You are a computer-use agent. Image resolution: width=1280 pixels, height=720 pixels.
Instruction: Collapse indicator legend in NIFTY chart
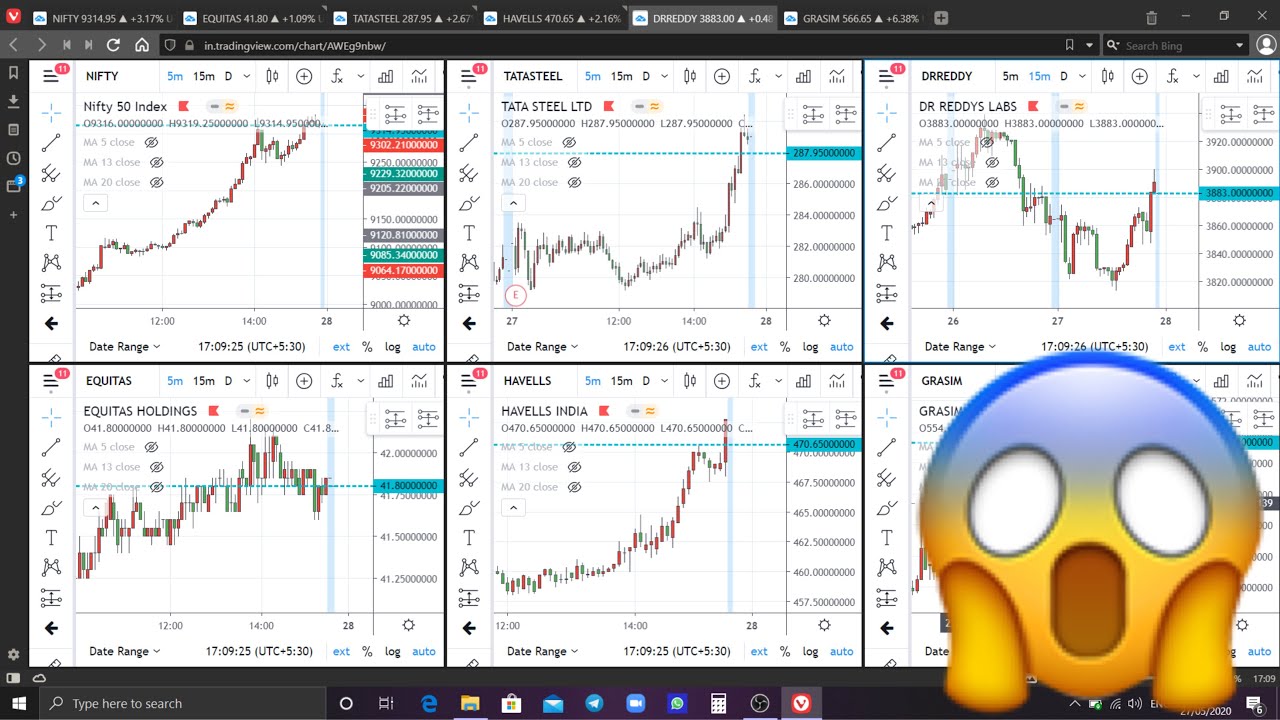(x=95, y=203)
